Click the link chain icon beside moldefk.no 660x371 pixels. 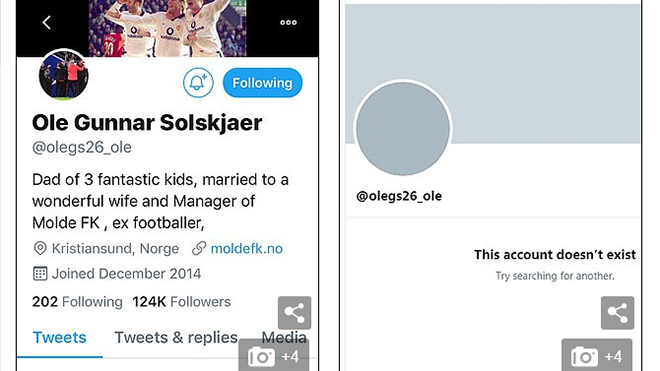click(x=199, y=248)
